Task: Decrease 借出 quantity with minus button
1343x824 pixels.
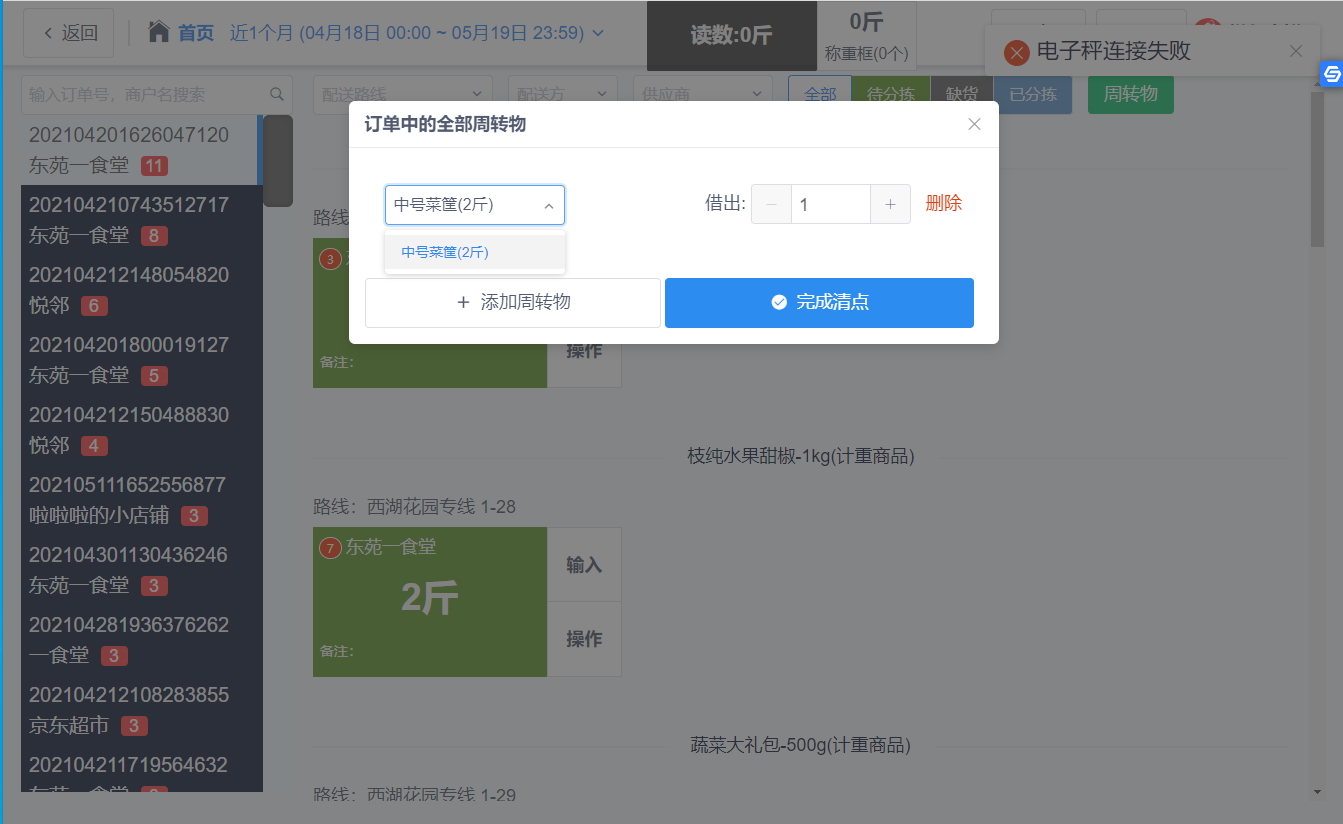Action: (771, 204)
